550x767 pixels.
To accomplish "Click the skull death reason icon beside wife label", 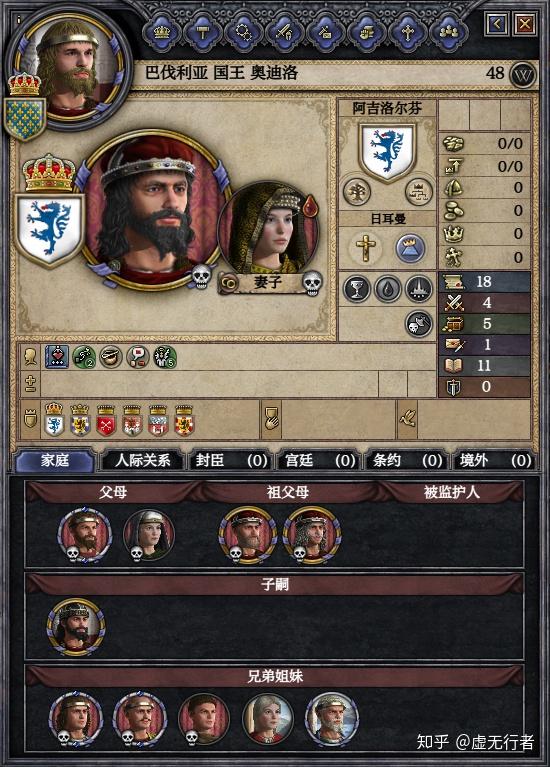I will pyautogui.click(x=312, y=284).
